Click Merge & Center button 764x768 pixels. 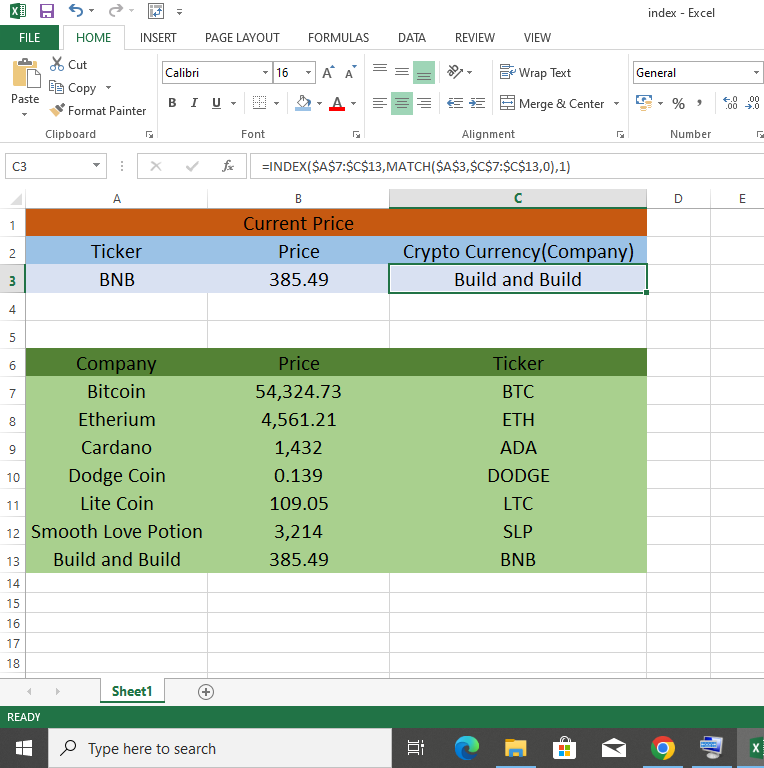point(552,103)
